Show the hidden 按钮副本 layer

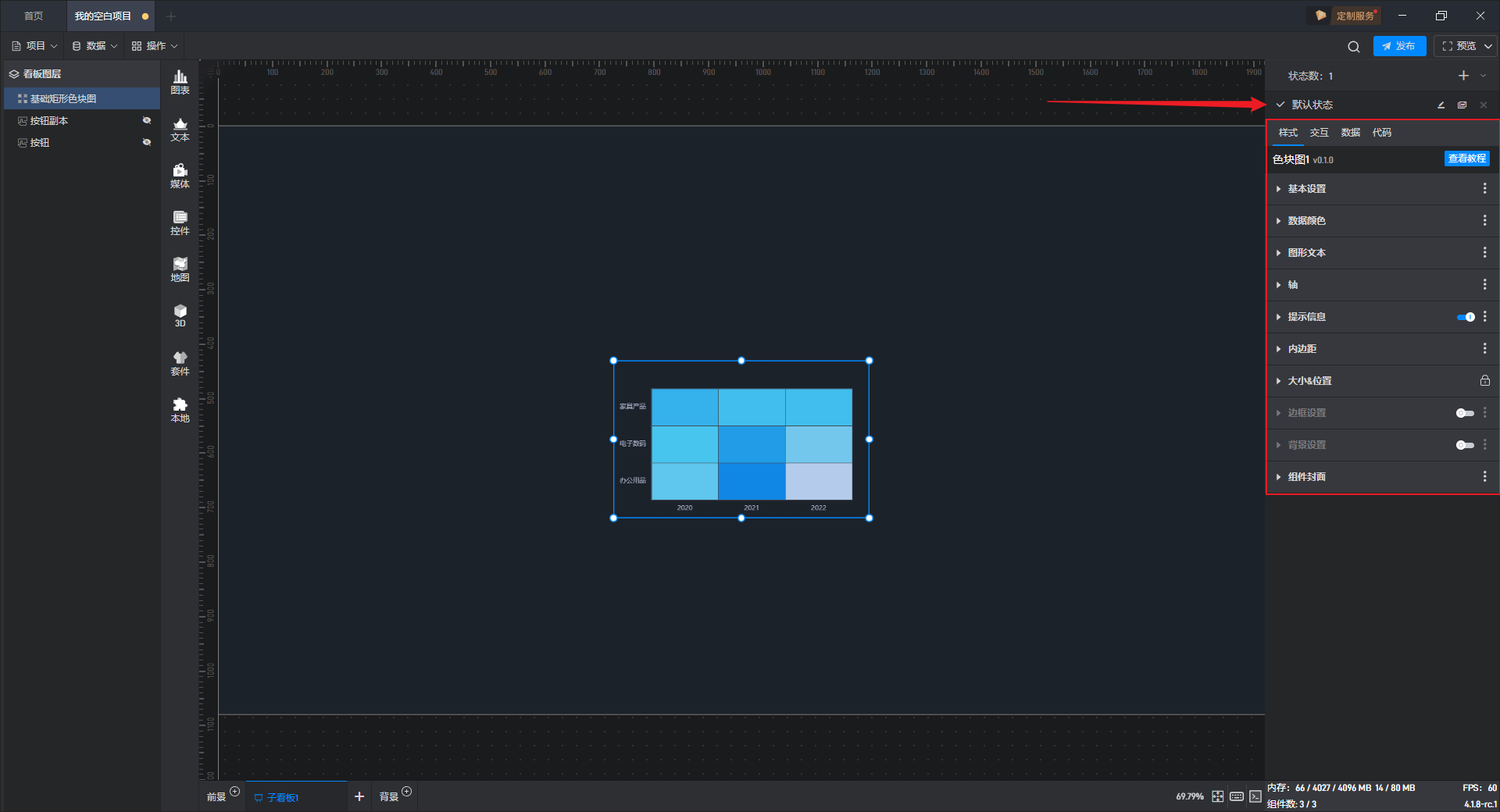point(146,120)
